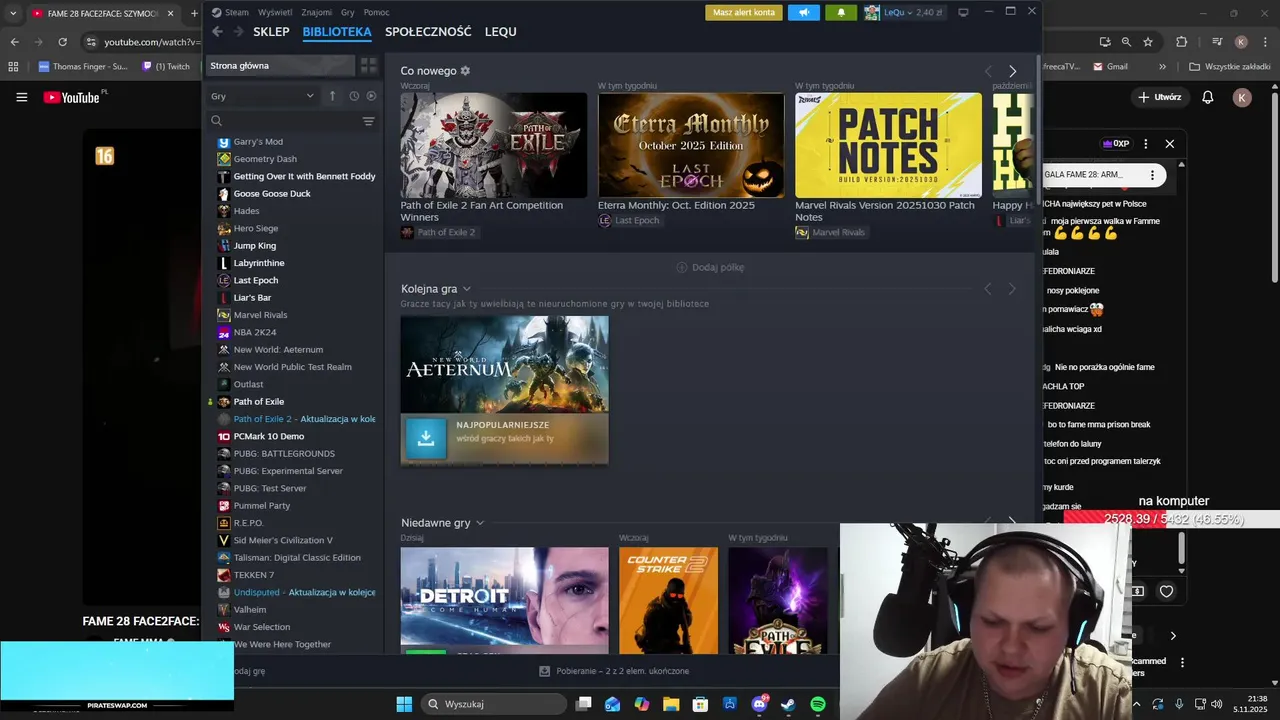The image size is (1280, 720).
Task: Open the Marvel Rivals Patch Notes thumbnail
Action: tap(888, 145)
